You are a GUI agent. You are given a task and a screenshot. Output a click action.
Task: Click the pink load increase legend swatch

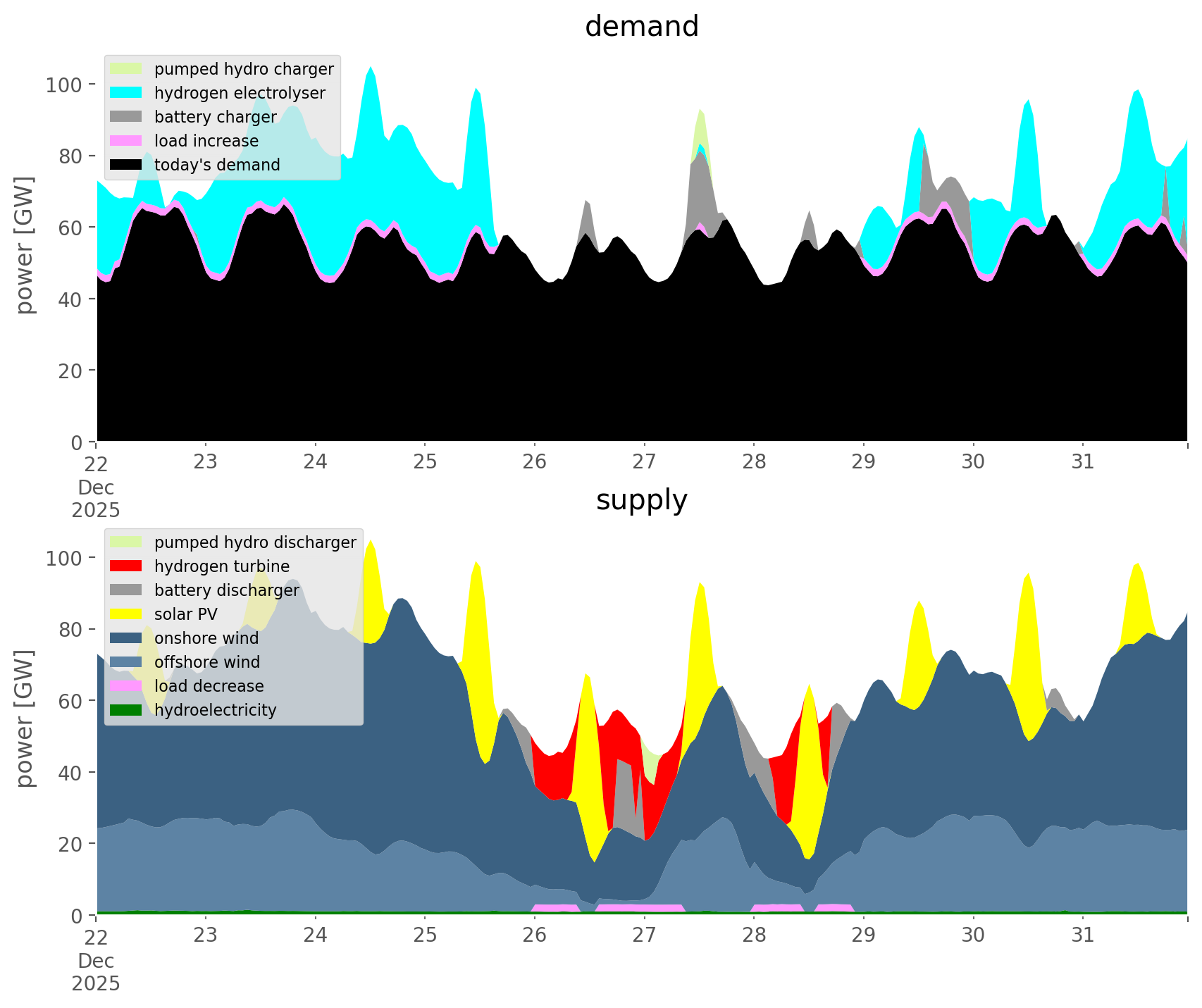tap(126, 141)
